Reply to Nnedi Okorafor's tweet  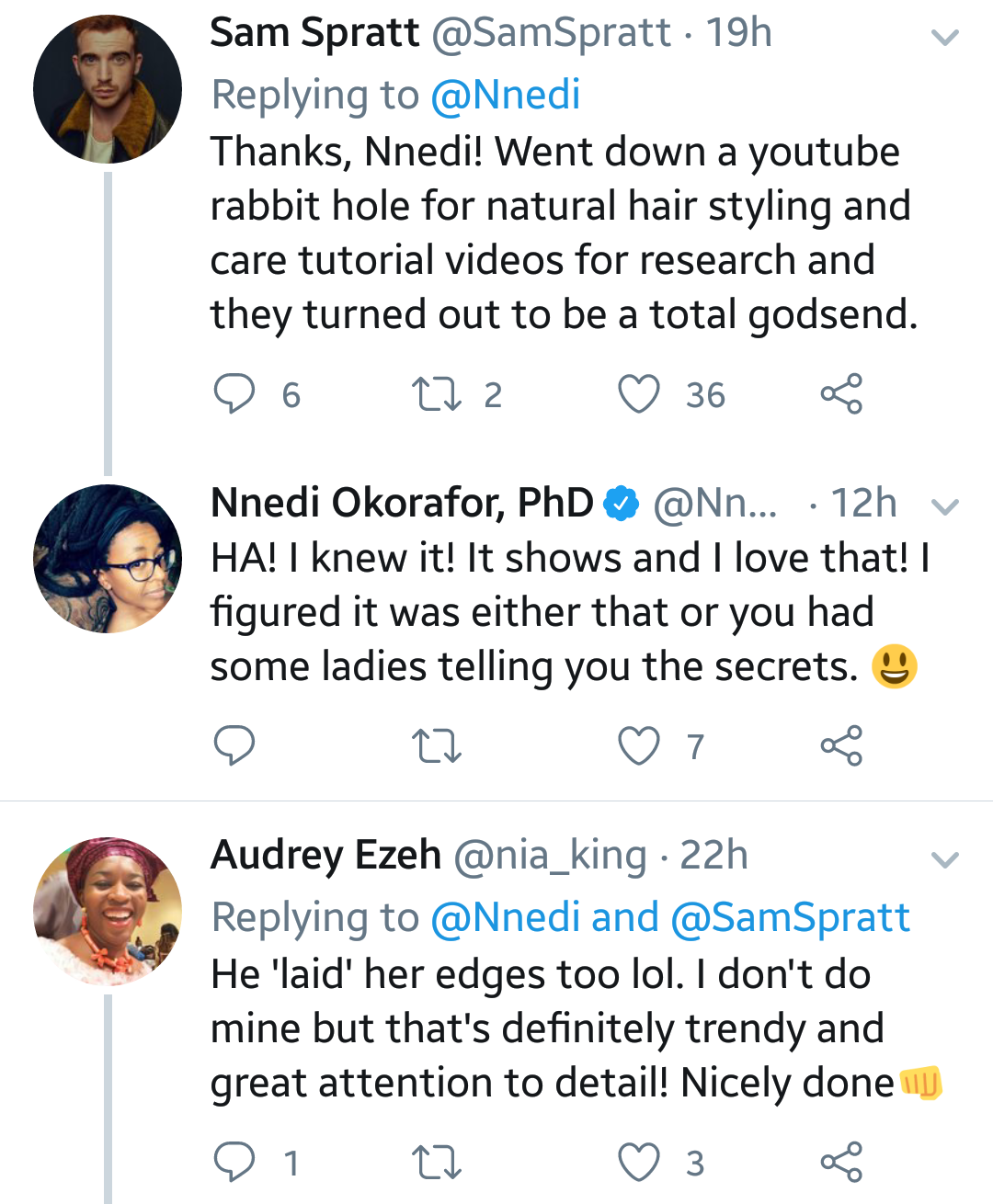coord(234,745)
